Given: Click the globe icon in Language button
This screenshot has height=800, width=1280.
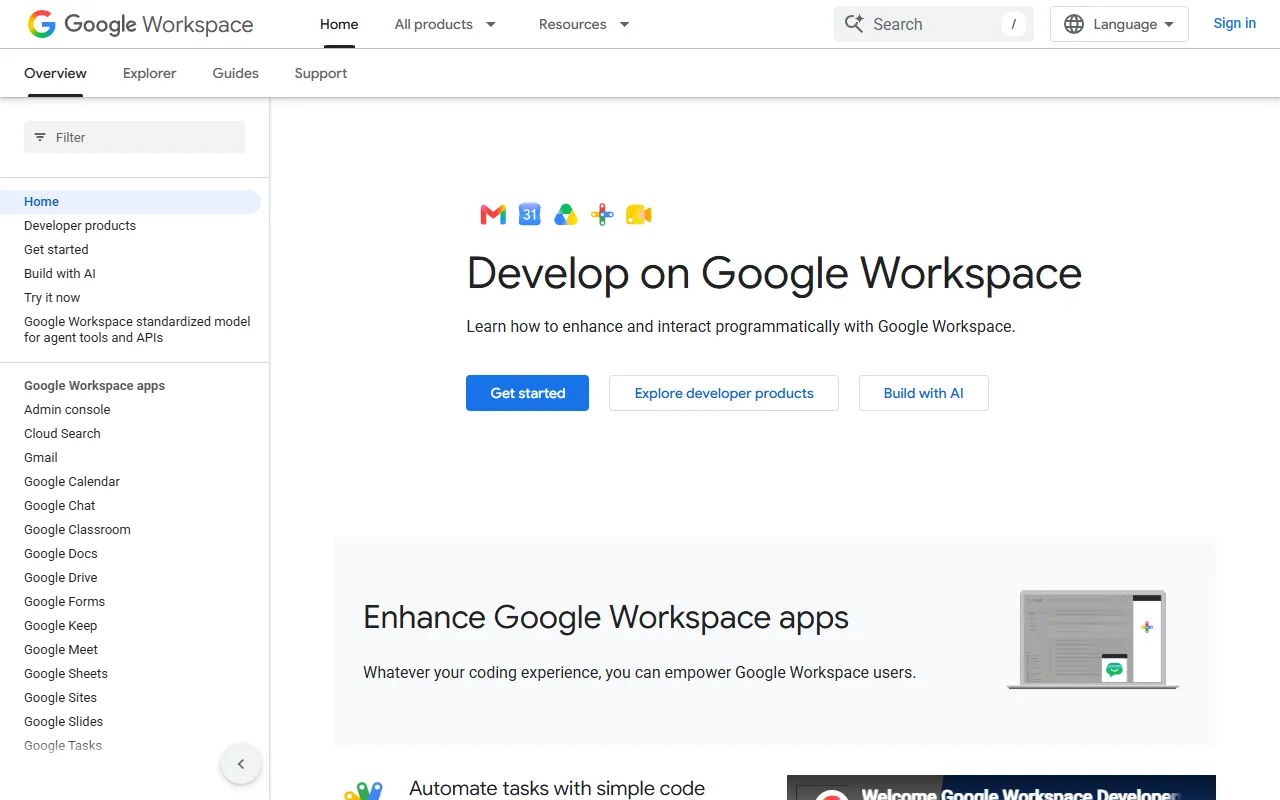Looking at the screenshot, I should tap(1074, 24).
